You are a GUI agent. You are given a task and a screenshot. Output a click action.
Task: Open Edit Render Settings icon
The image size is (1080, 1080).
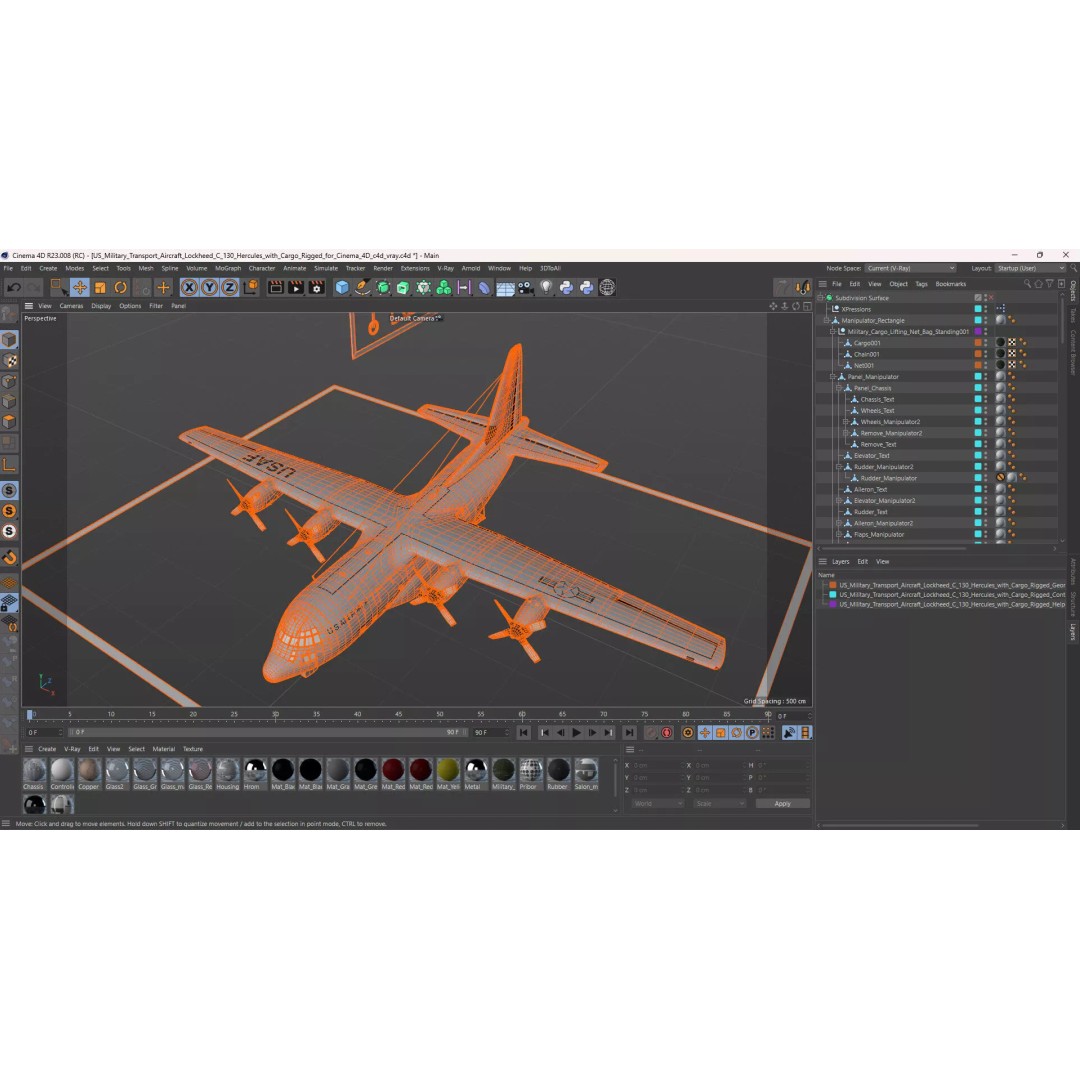tap(316, 287)
